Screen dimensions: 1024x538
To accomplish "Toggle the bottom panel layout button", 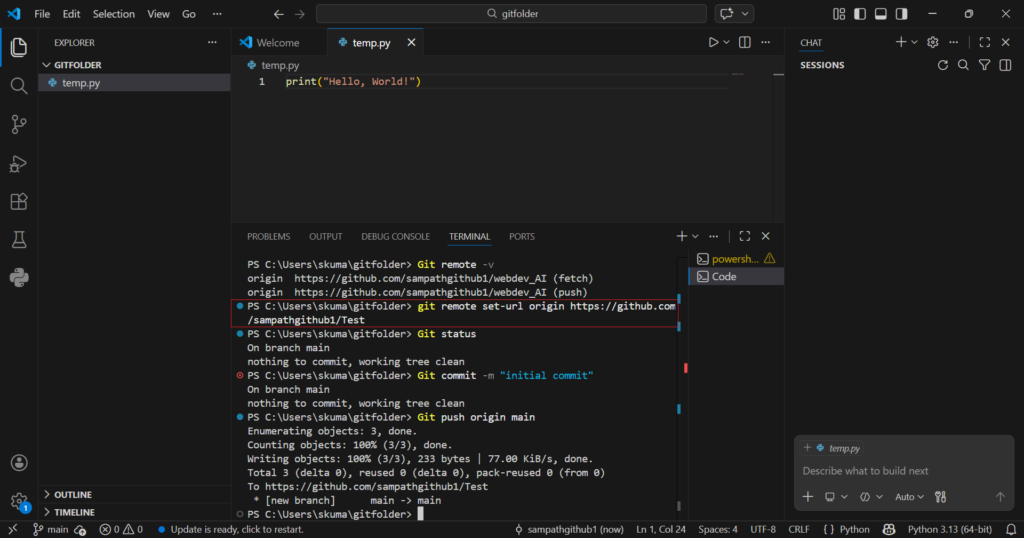I will click(x=881, y=14).
